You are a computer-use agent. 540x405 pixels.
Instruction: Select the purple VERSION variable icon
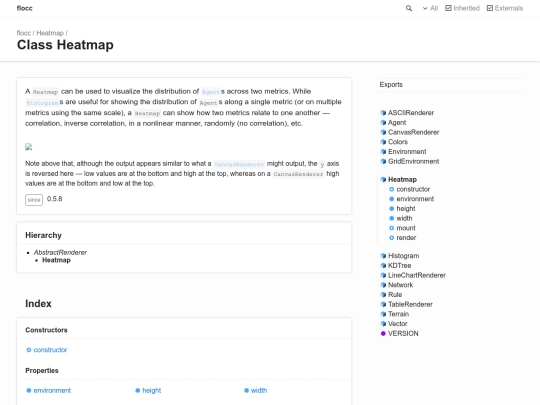click(x=383, y=333)
